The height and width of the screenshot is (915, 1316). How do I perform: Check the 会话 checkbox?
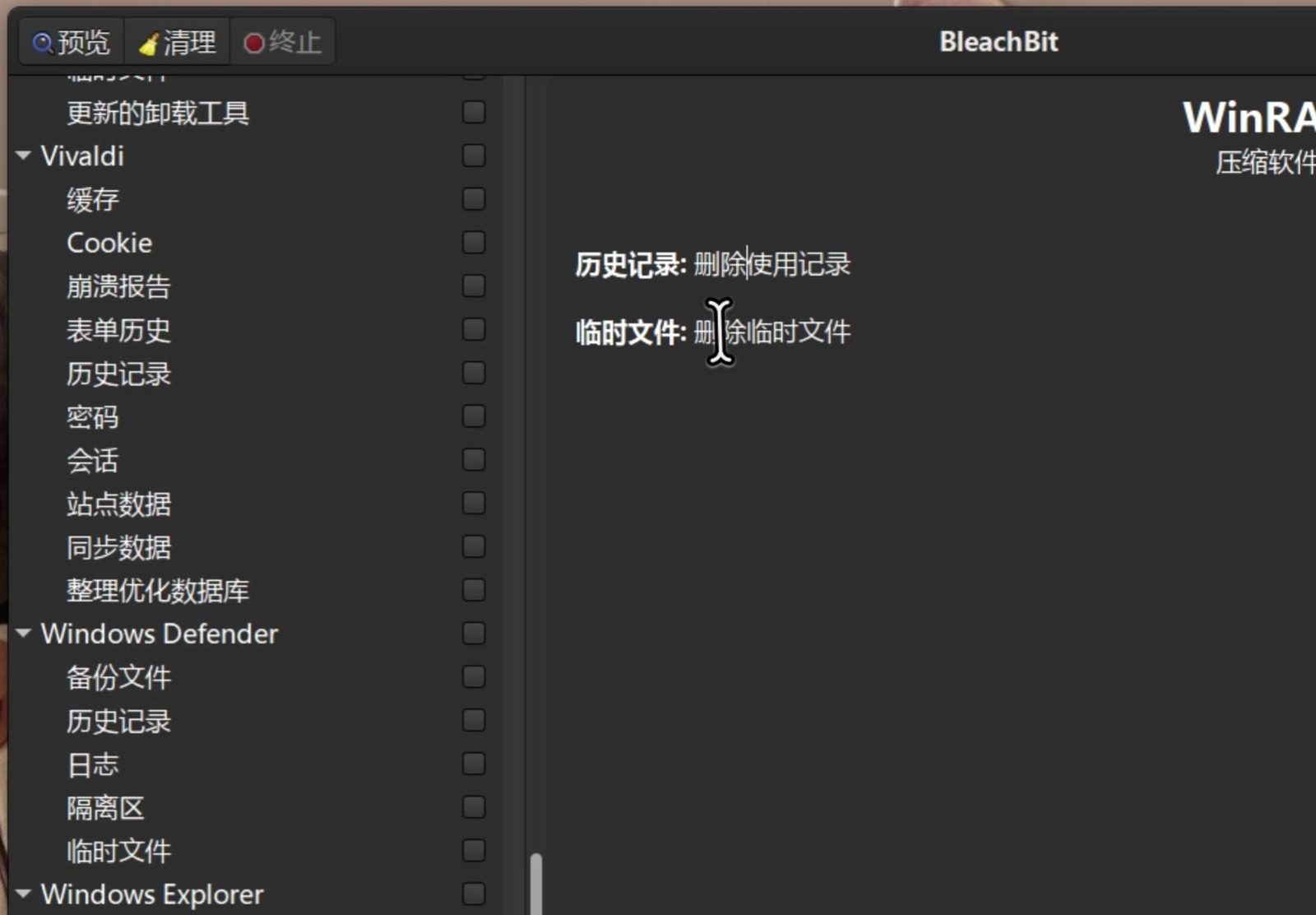(x=474, y=459)
